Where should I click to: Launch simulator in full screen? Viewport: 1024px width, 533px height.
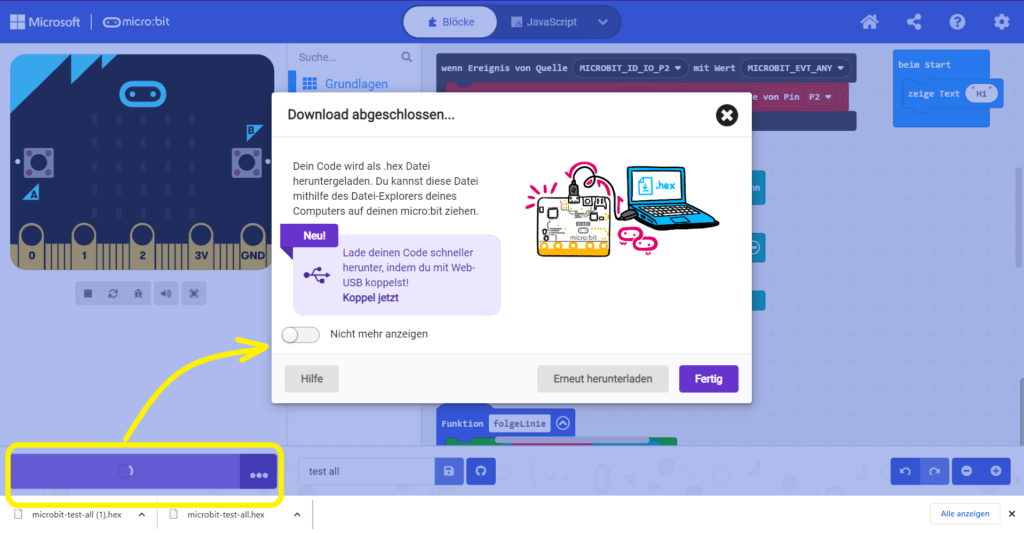click(x=194, y=294)
